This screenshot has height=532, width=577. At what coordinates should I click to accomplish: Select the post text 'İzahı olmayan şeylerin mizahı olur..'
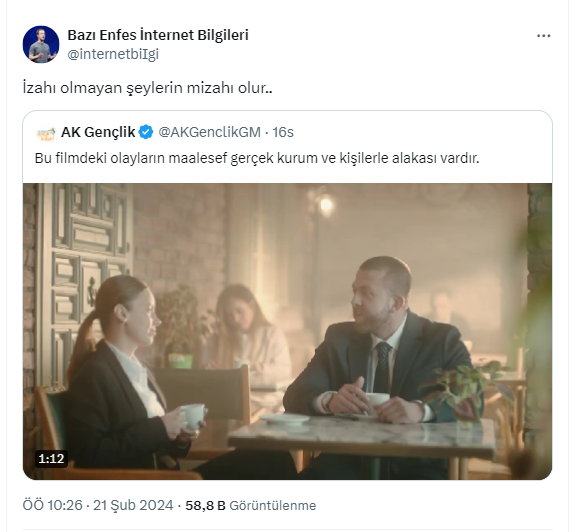click(x=148, y=88)
